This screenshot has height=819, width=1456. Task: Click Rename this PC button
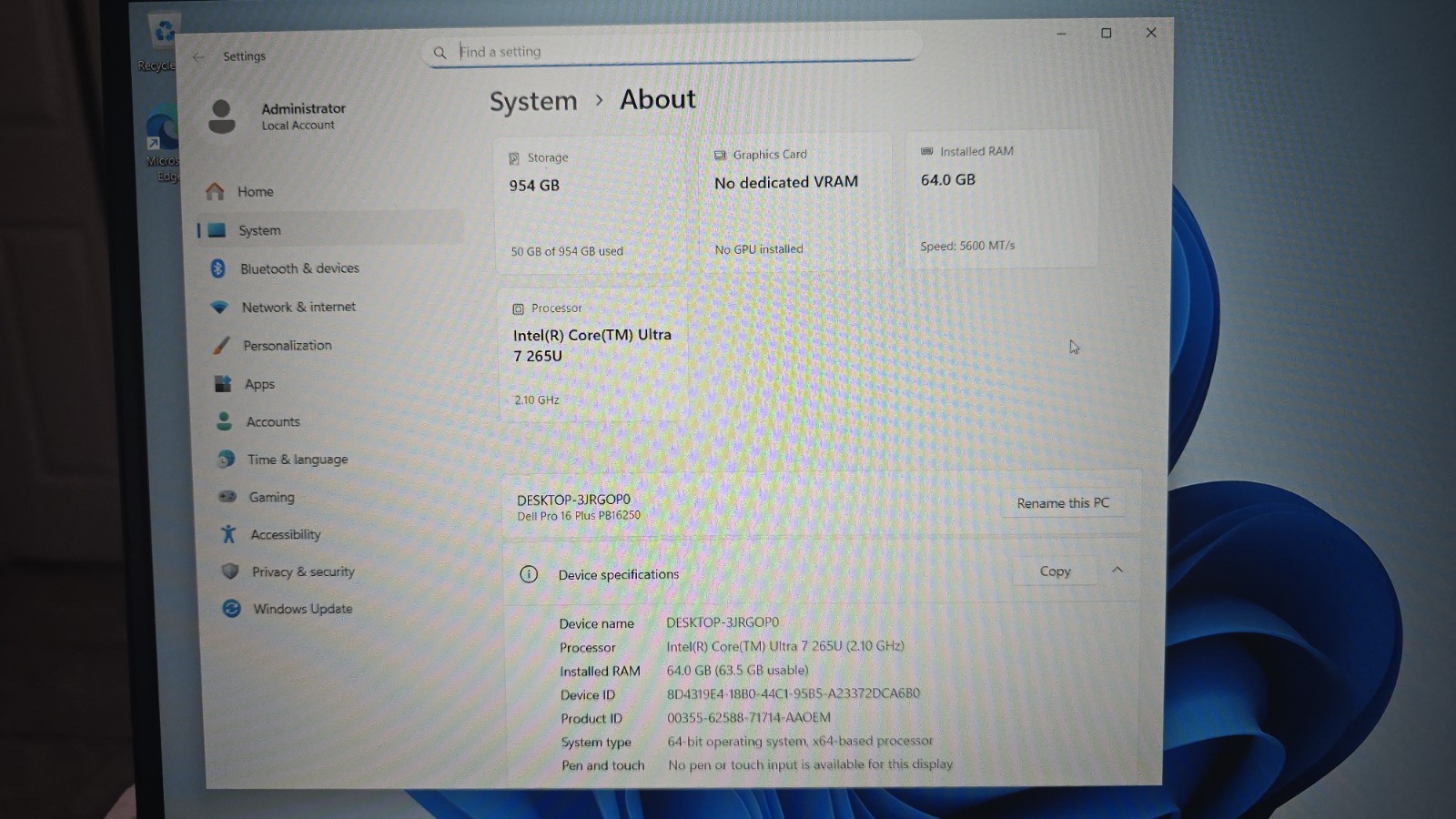[1063, 503]
